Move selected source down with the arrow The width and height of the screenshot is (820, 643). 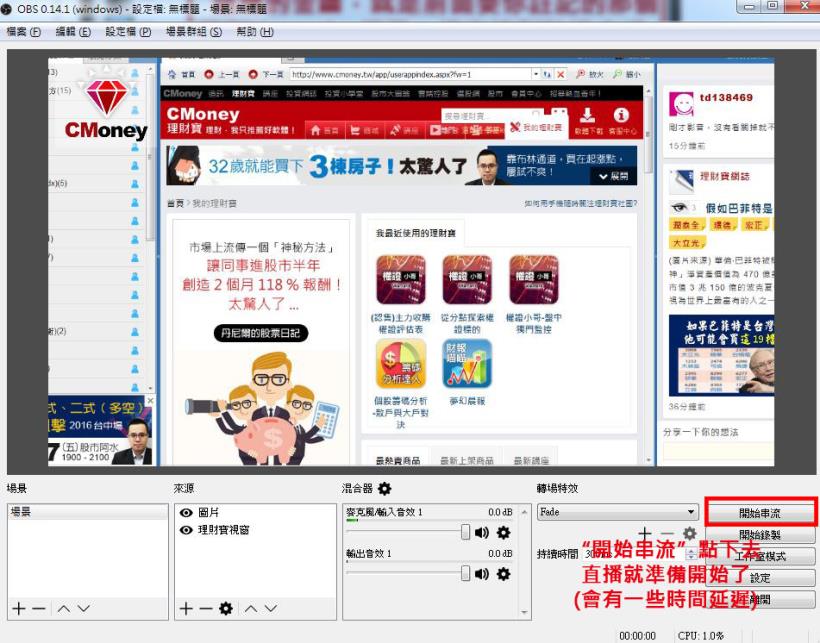(x=270, y=608)
